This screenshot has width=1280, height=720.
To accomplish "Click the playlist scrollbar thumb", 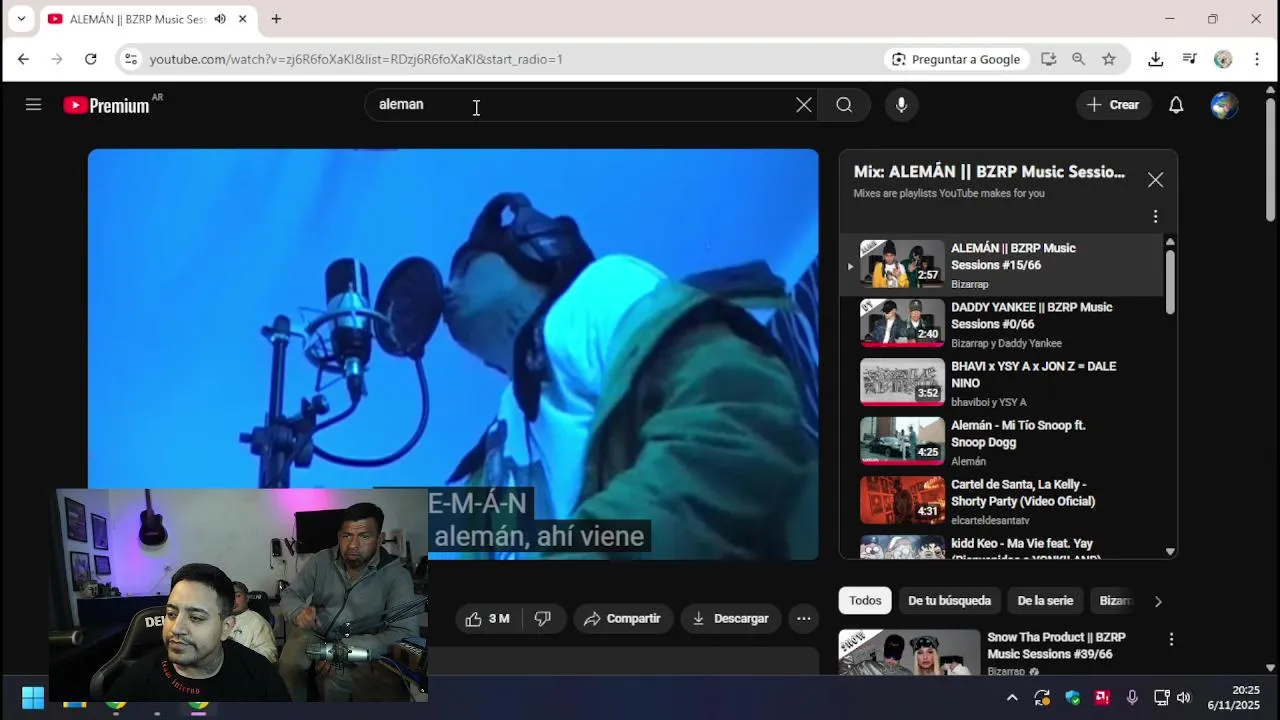I will click(1170, 282).
